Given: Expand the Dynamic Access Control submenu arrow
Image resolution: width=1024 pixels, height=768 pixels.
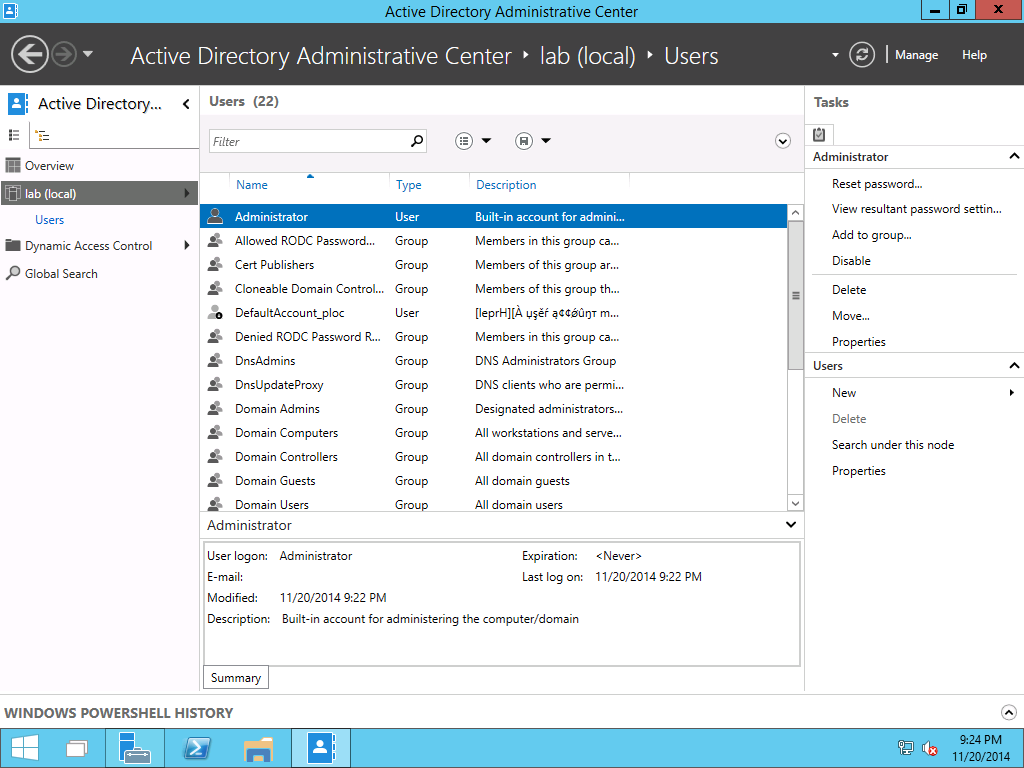Looking at the screenshot, I should 187,246.
